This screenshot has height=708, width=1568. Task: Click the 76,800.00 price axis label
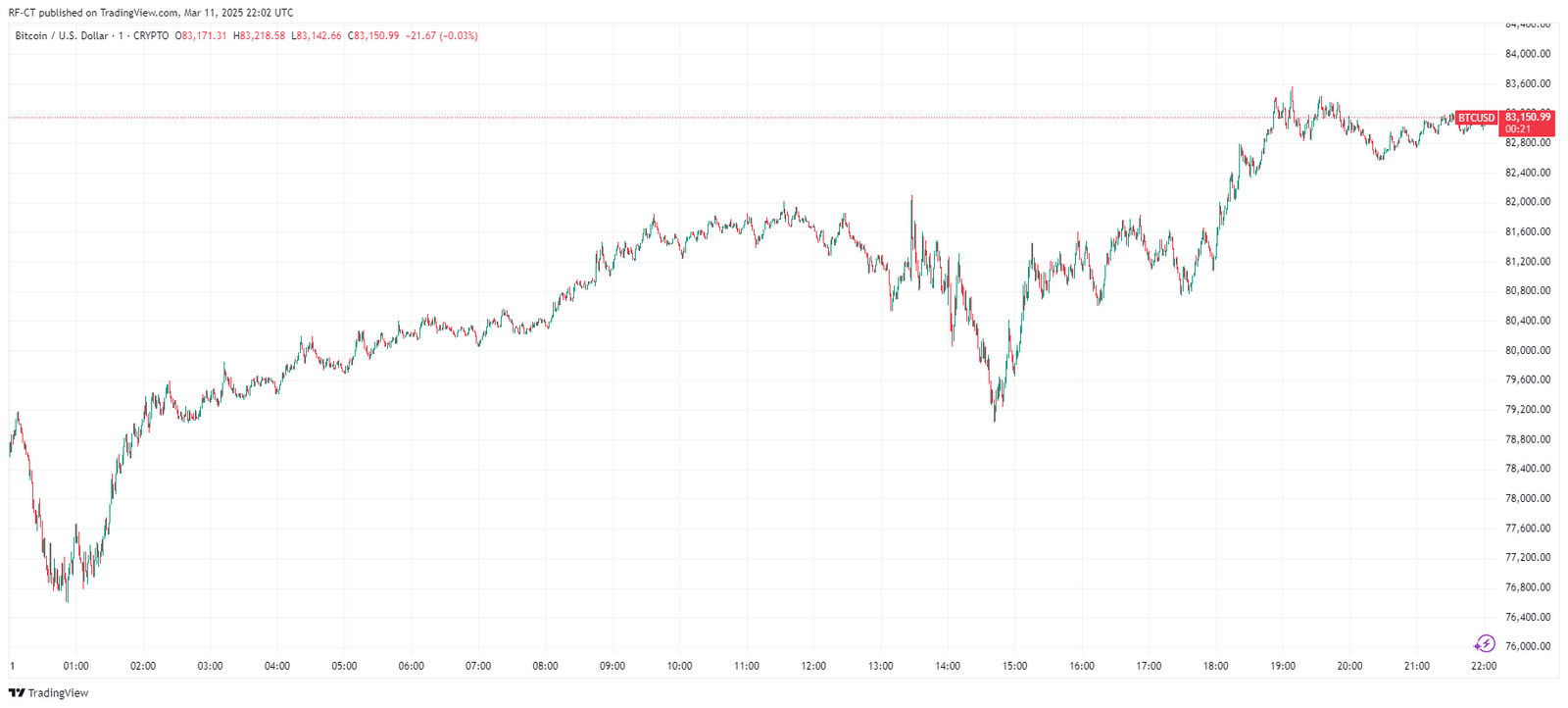pyautogui.click(x=1528, y=587)
